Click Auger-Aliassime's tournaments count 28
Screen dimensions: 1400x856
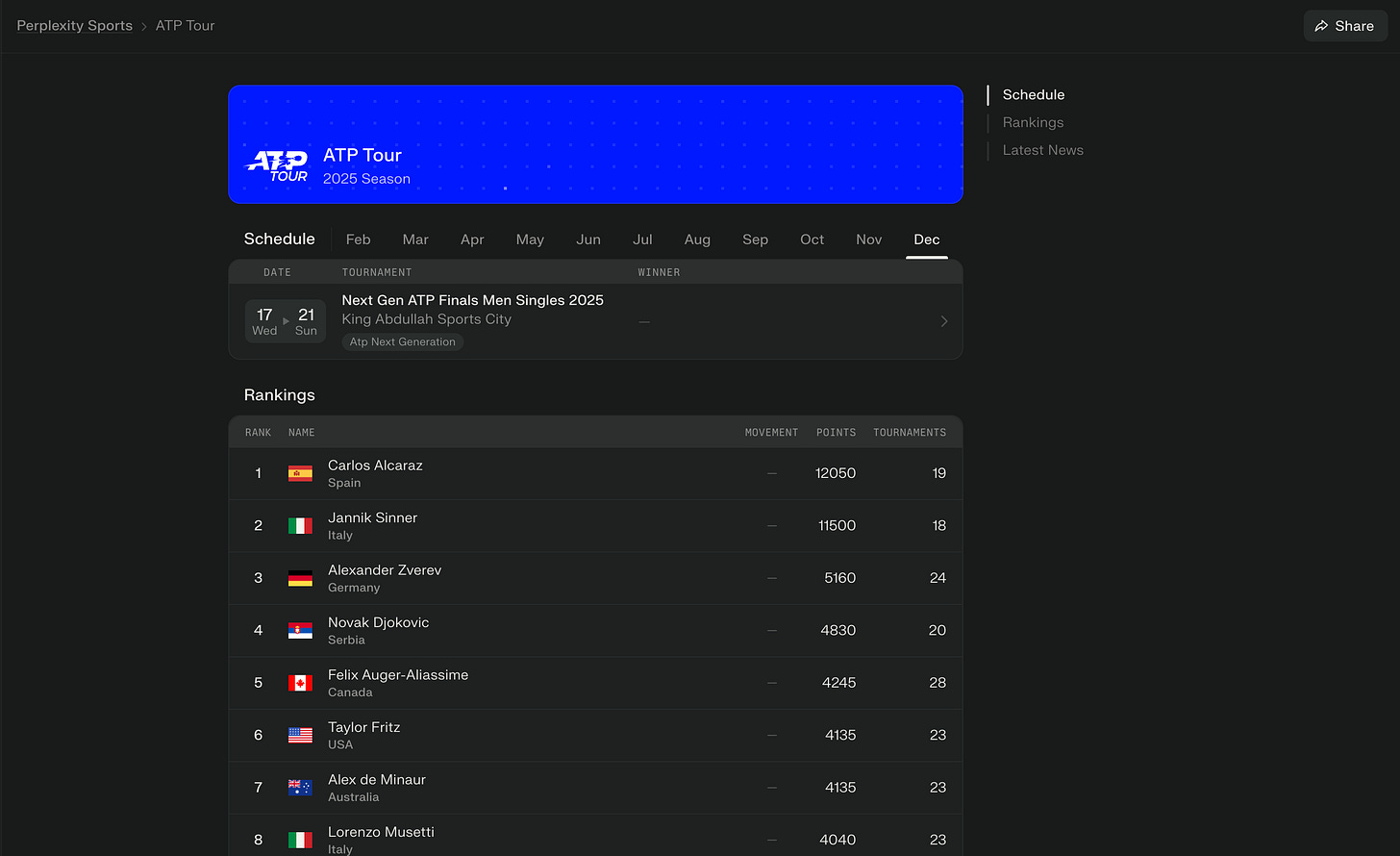[x=937, y=683]
